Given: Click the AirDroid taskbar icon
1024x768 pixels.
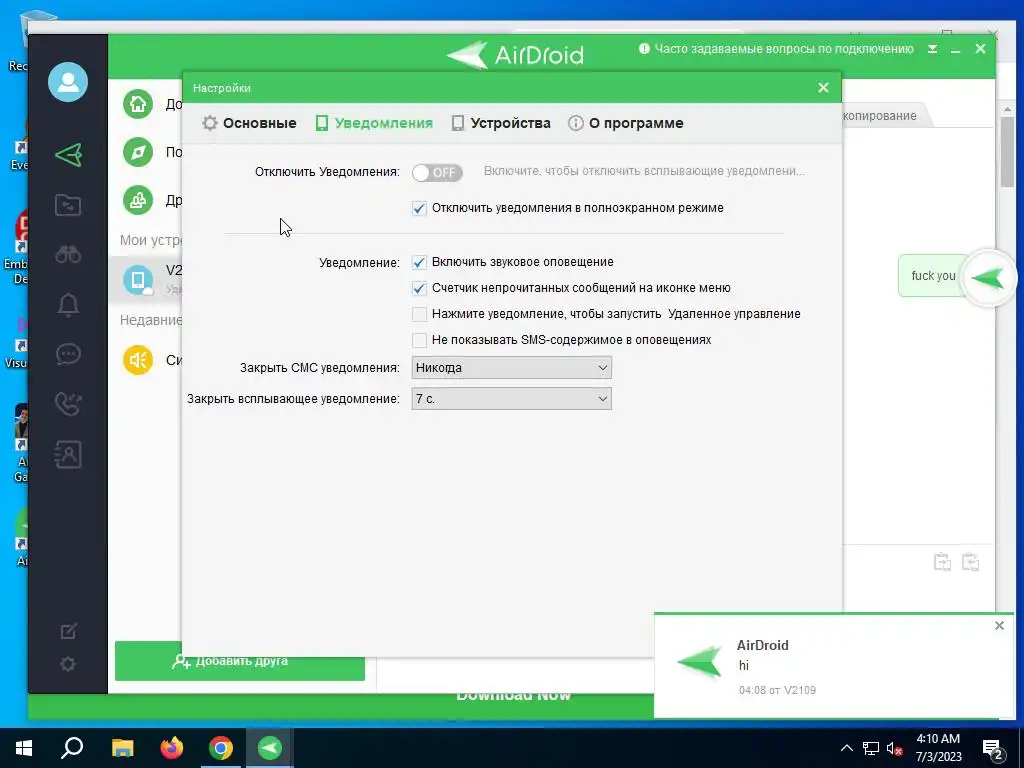Looking at the screenshot, I should tap(270, 748).
